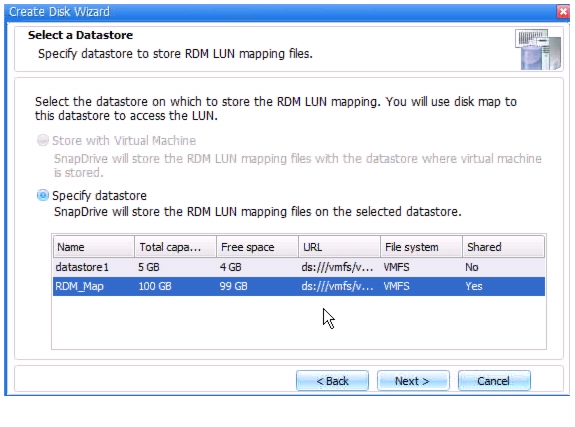Sort datastores by the Name column header

click(x=94, y=247)
